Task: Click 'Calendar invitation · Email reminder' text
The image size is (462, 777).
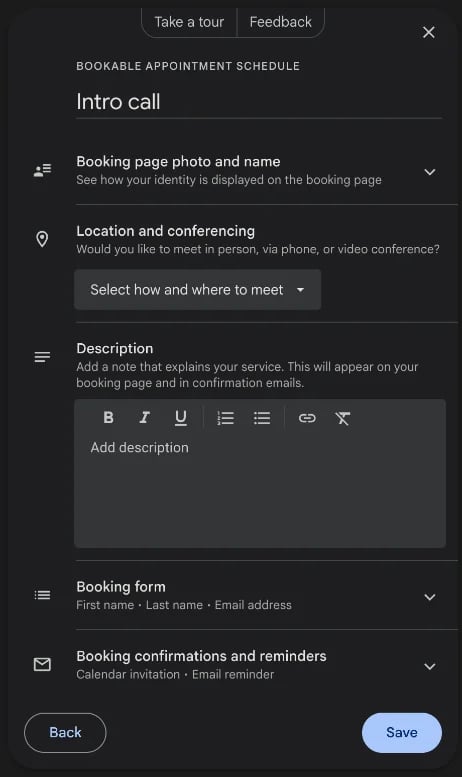Action: [x=175, y=674]
